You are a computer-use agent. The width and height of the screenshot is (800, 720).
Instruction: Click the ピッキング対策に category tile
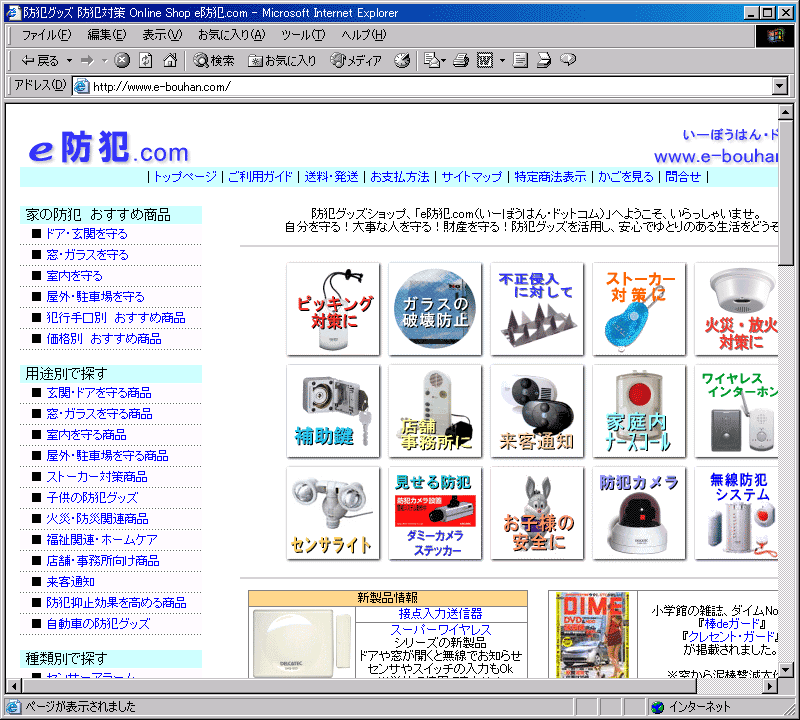coord(333,309)
